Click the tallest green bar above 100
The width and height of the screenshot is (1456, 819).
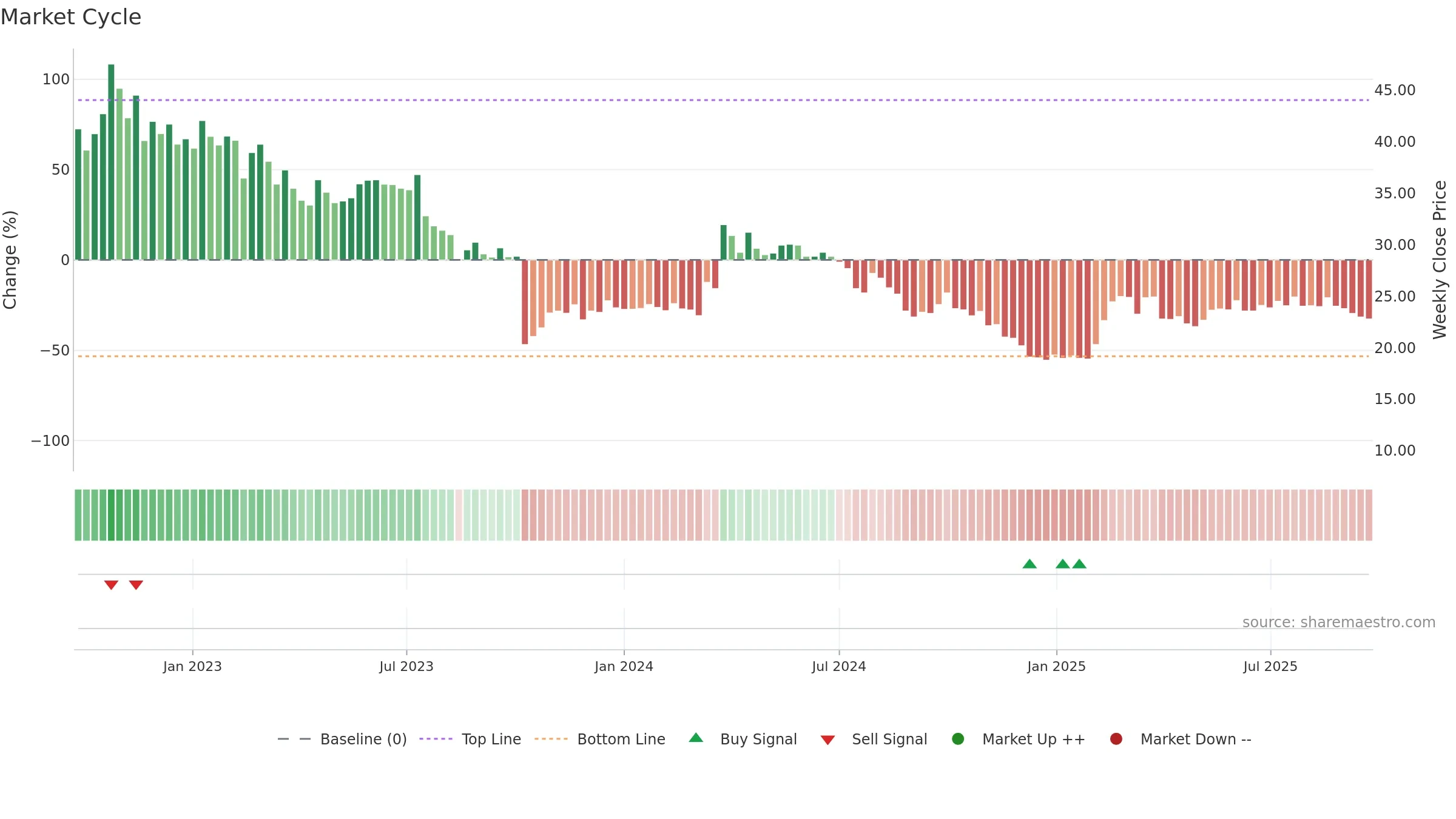click(x=111, y=162)
